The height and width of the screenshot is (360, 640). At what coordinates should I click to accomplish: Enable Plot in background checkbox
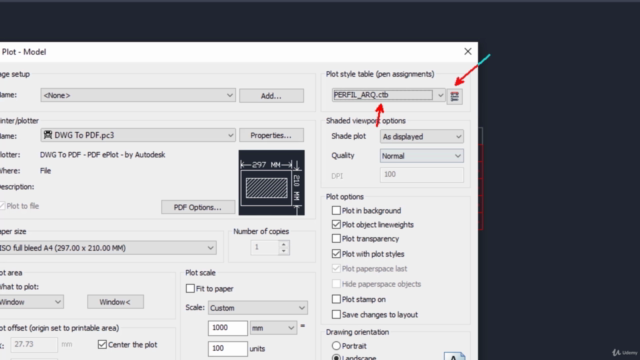click(336, 211)
